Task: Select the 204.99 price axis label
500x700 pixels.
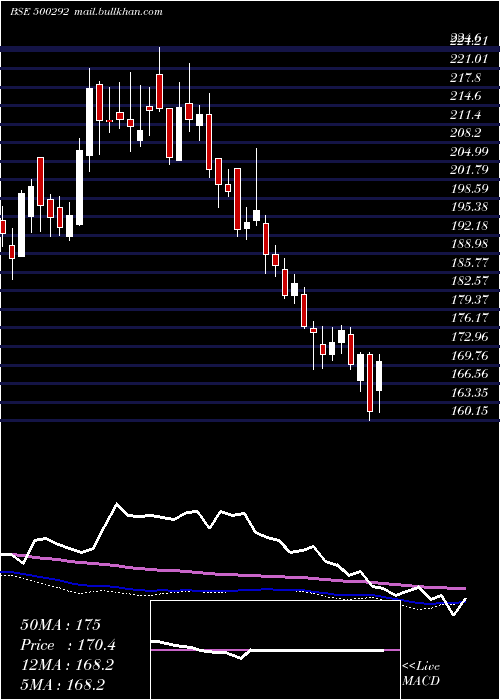Action: tap(469, 152)
